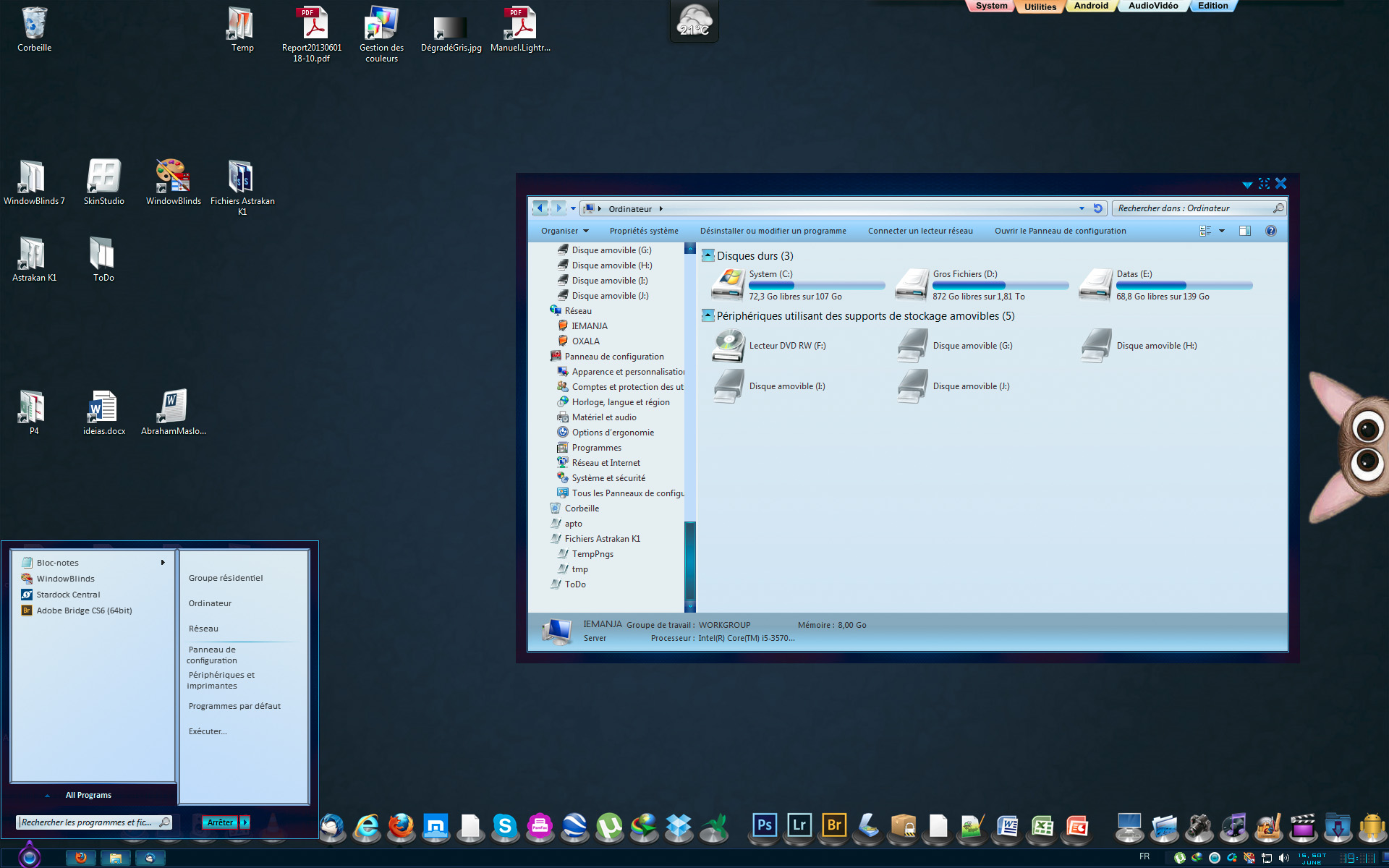This screenshot has width=1389, height=868.
Task: Switch to the Edition tab
Action: pyautogui.click(x=1212, y=6)
